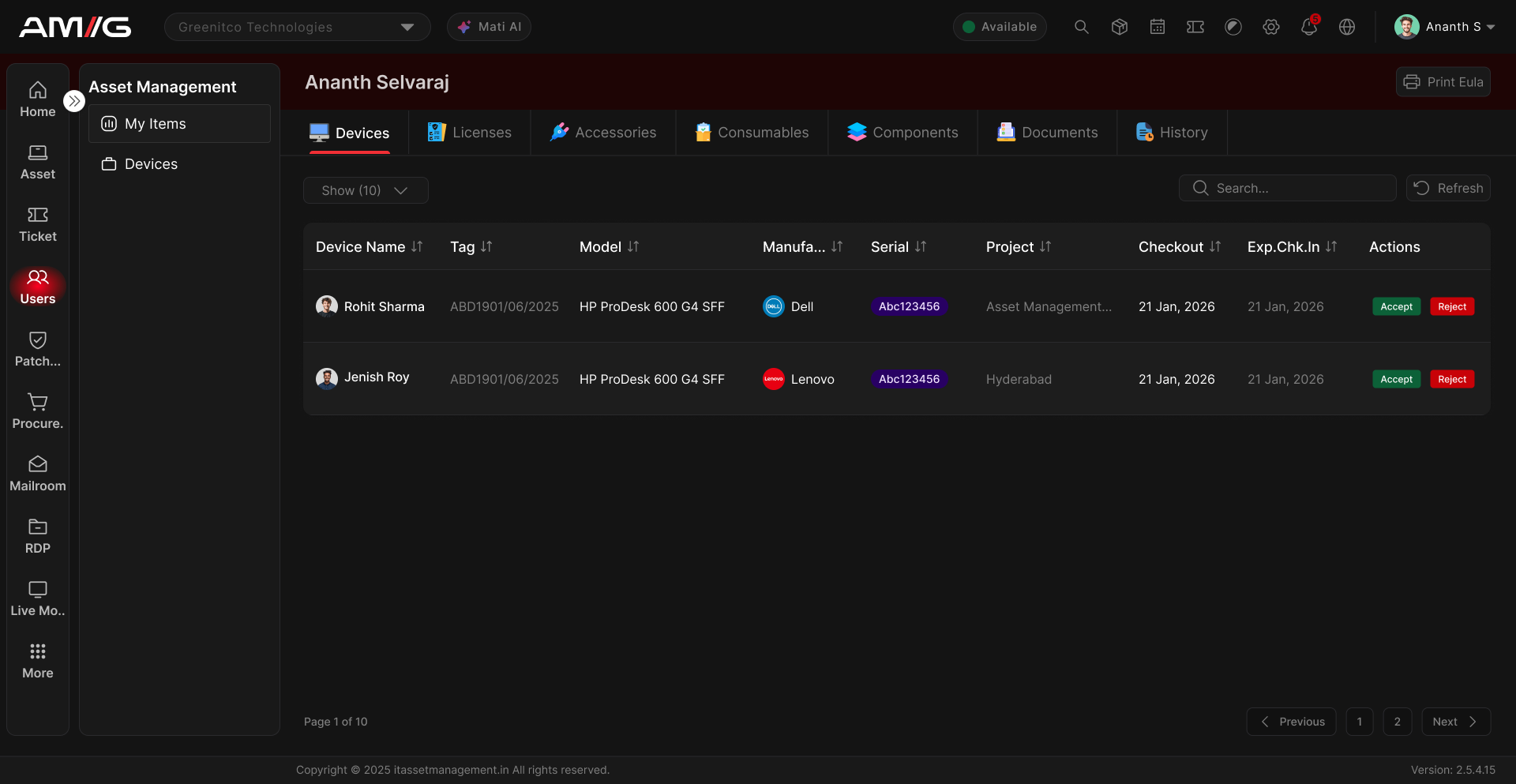Collapse the Asset Management side panel
This screenshot has height=784, width=1516.
tap(74, 101)
